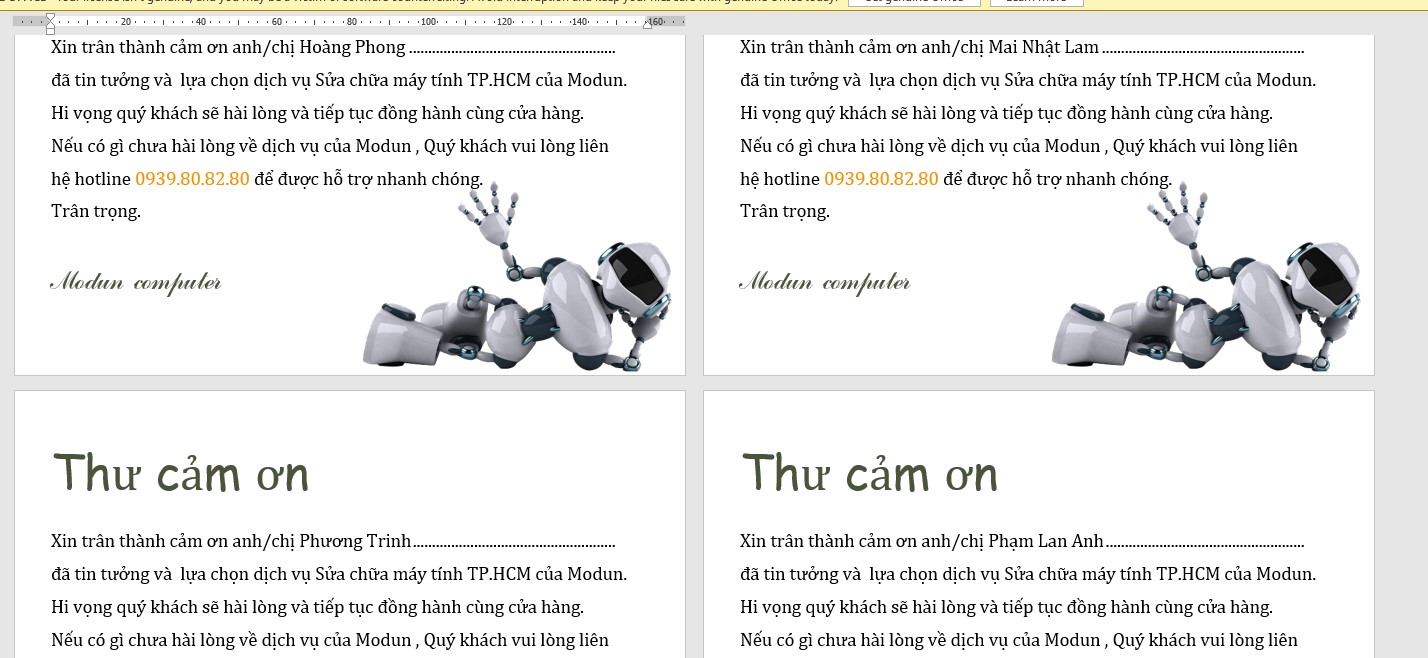The height and width of the screenshot is (658, 1428).
Task: Click "đã tin tưởng và lựa chọn" line in Phạm Lan Anh card
Action: (1028, 575)
